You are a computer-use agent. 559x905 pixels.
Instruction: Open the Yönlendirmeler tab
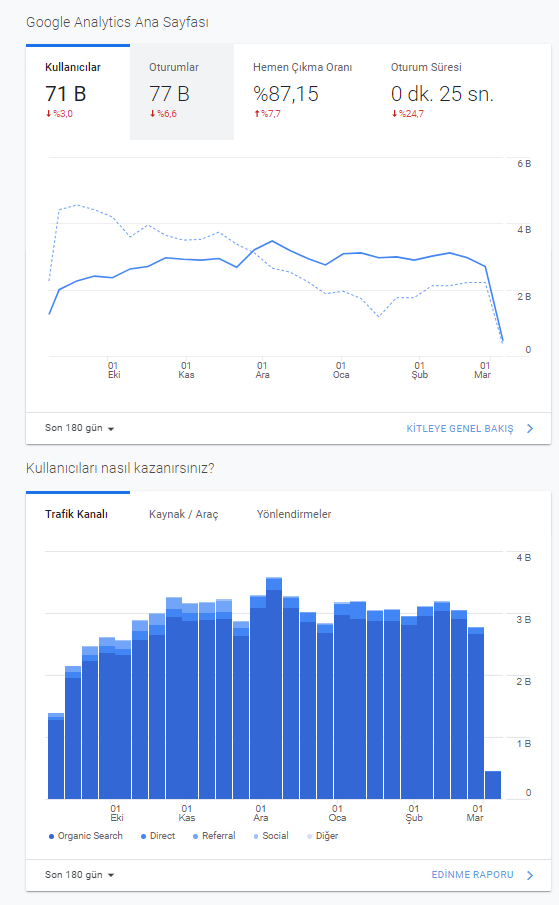[294, 514]
